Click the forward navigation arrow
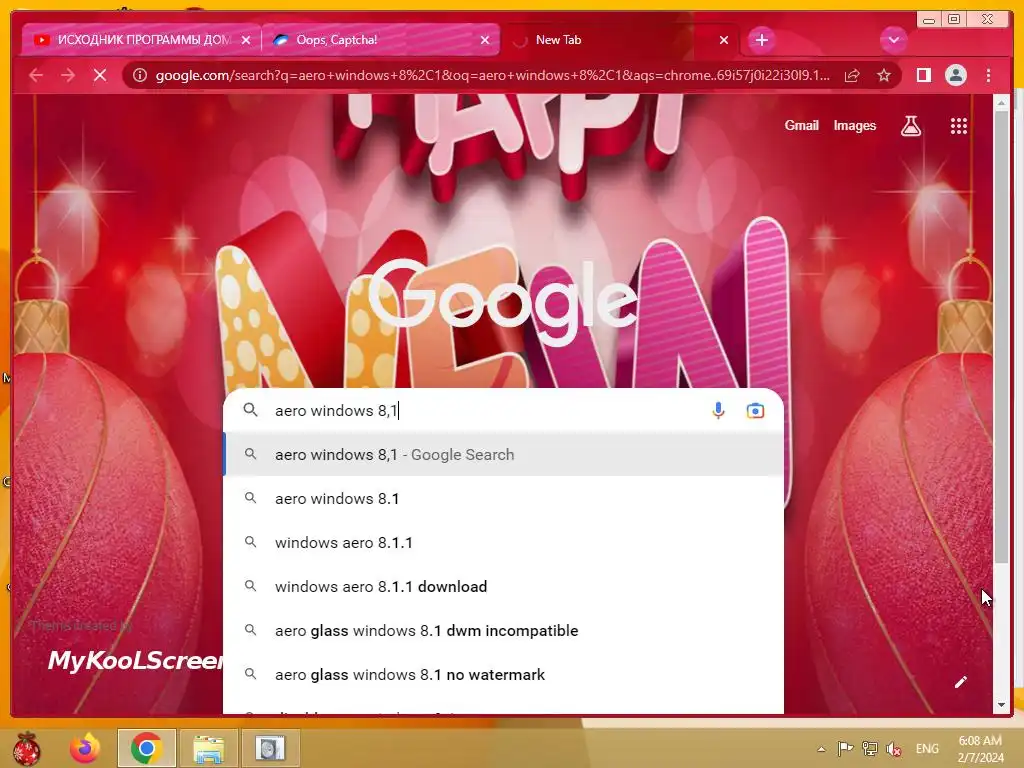Screen dimensions: 1024x768 pyautogui.click(x=68, y=76)
